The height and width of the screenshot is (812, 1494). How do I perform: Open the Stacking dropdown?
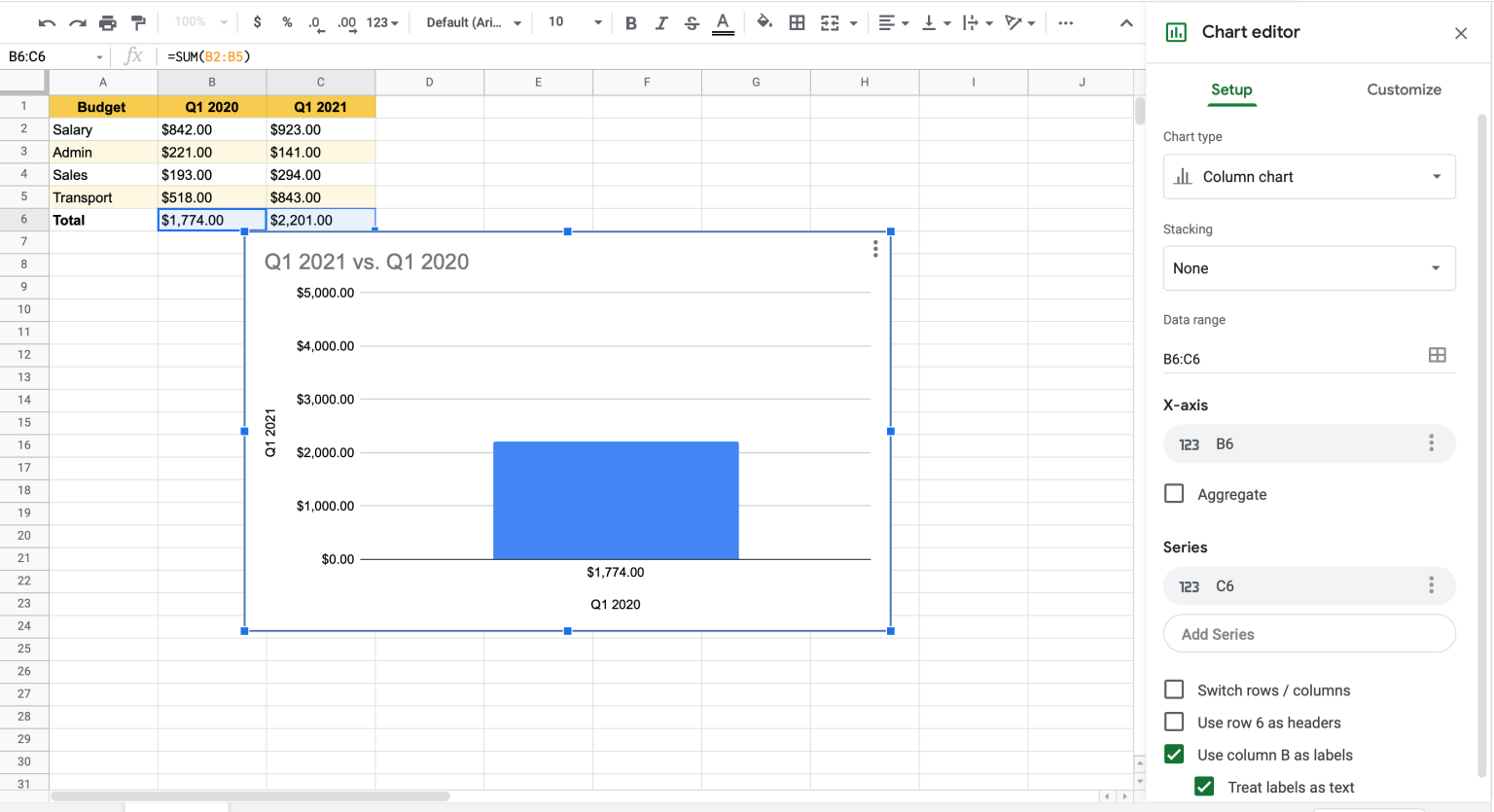tap(1309, 267)
